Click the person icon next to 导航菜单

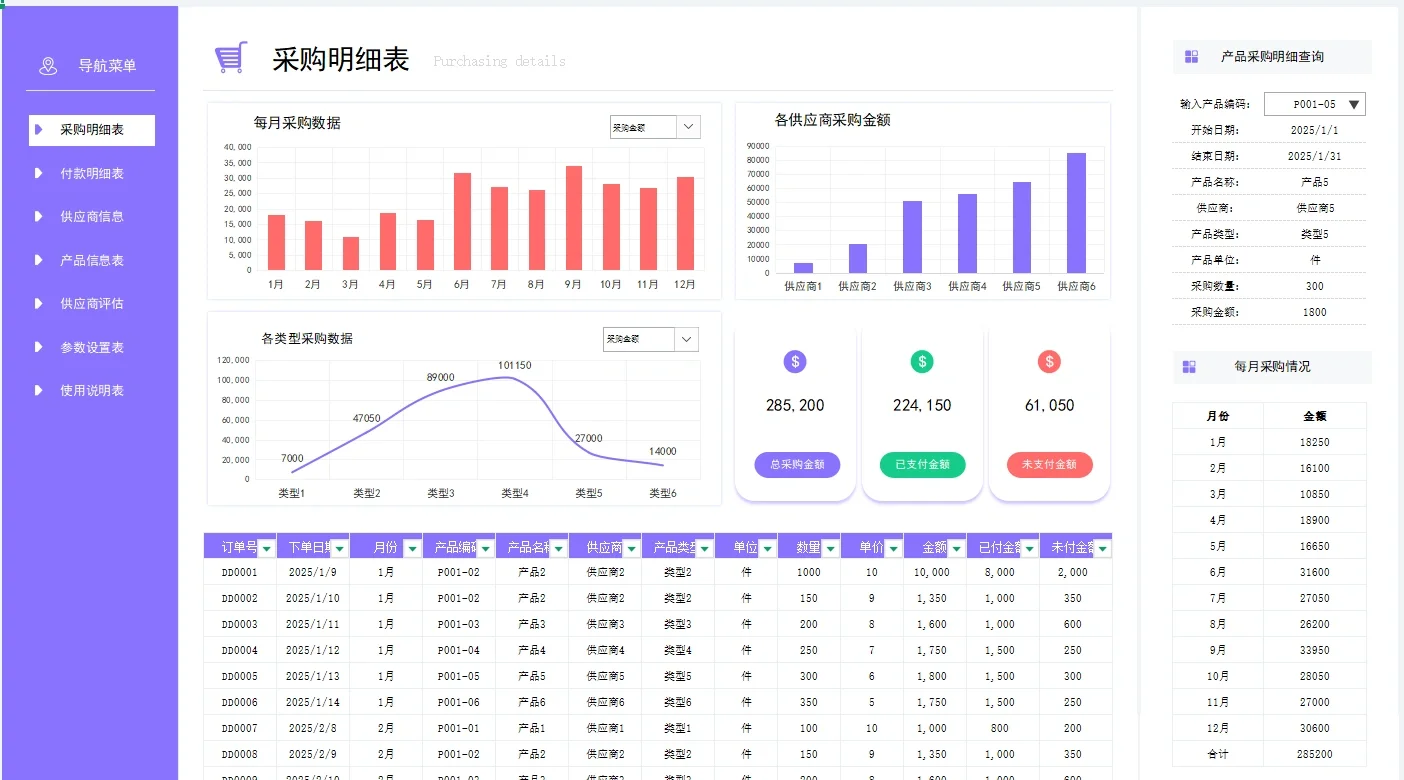tap(47, 64)
